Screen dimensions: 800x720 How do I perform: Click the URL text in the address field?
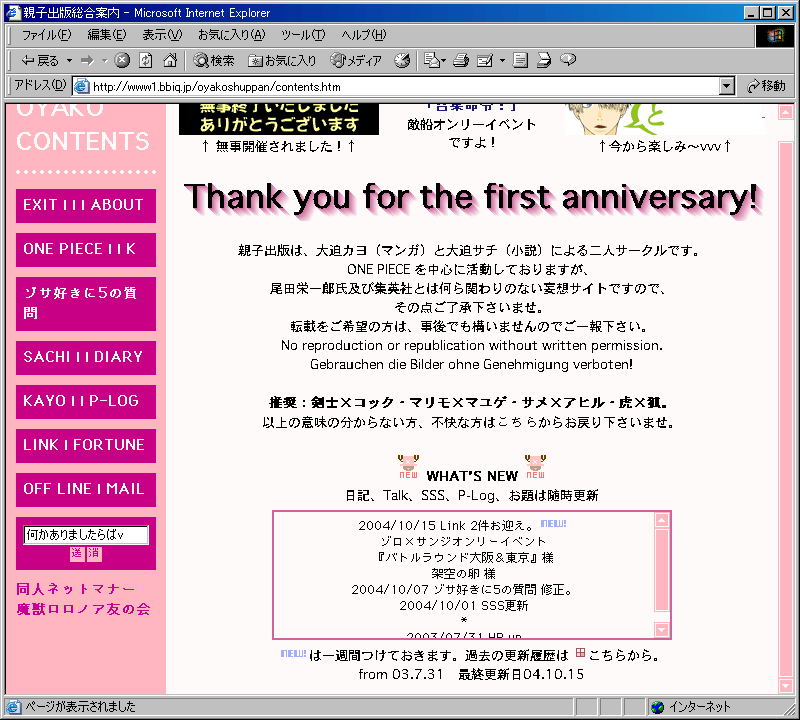click(x=216, y=87)
